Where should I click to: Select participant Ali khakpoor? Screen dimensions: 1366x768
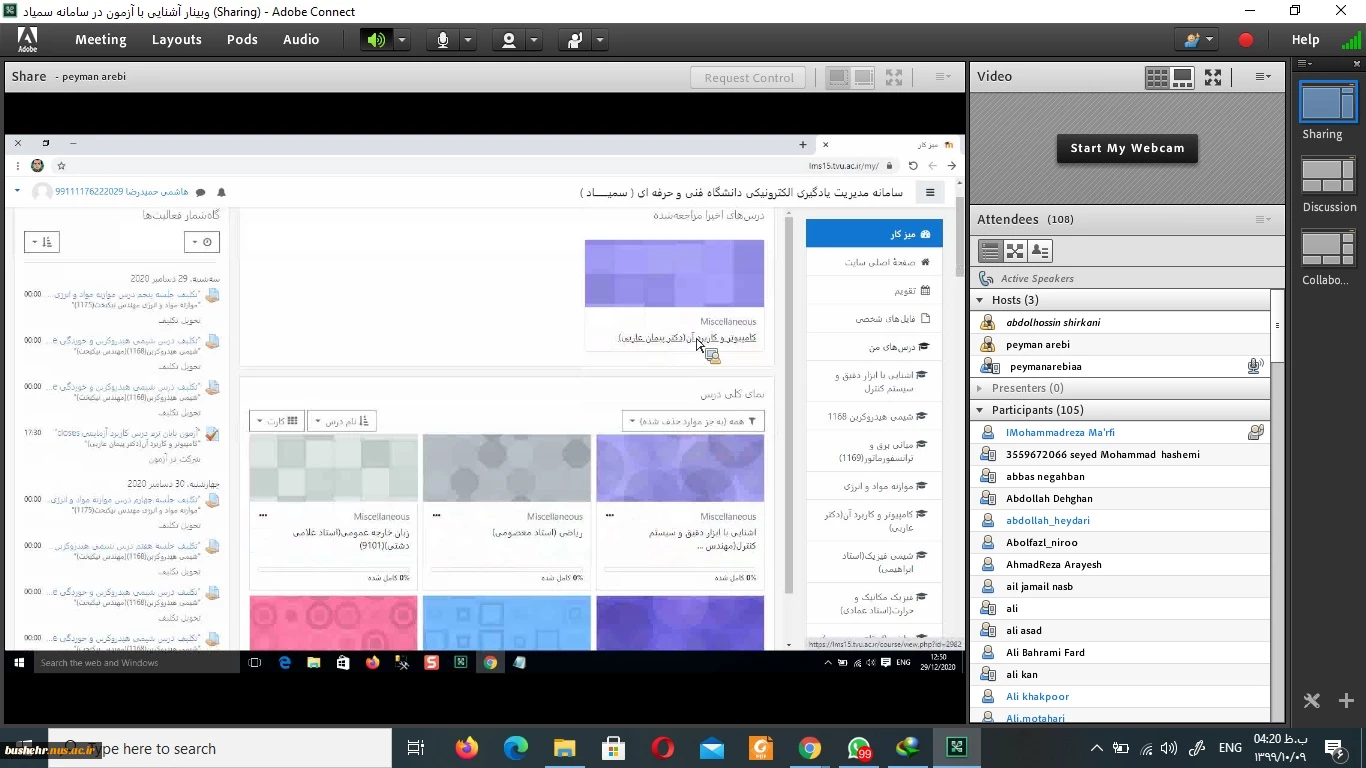1120,696
